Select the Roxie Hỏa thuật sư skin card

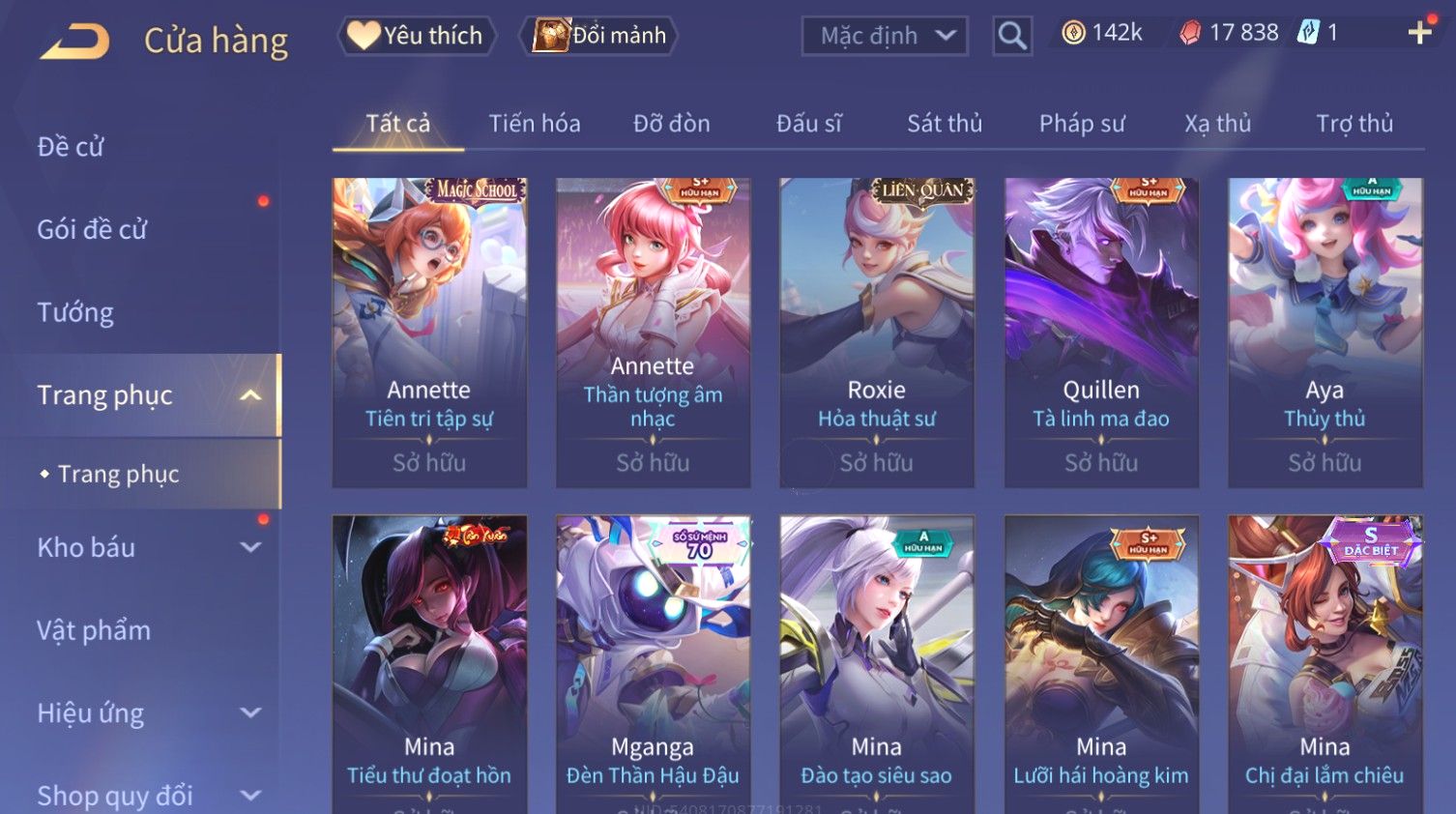pos(877,333)
